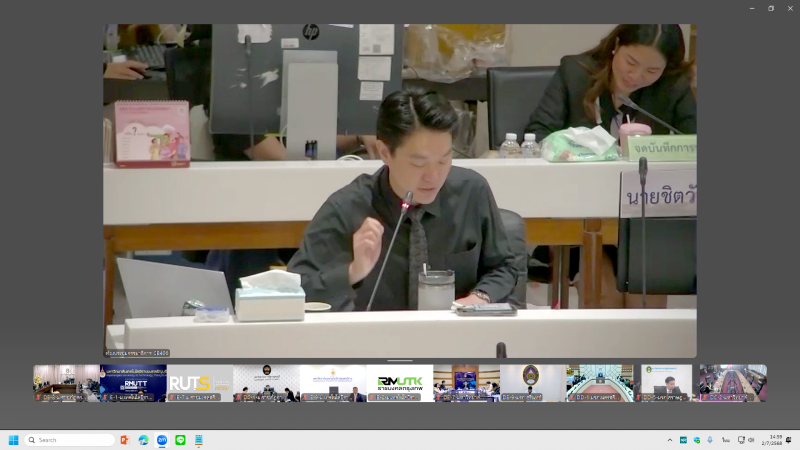Minimize the Zoom meeting window

752,8
